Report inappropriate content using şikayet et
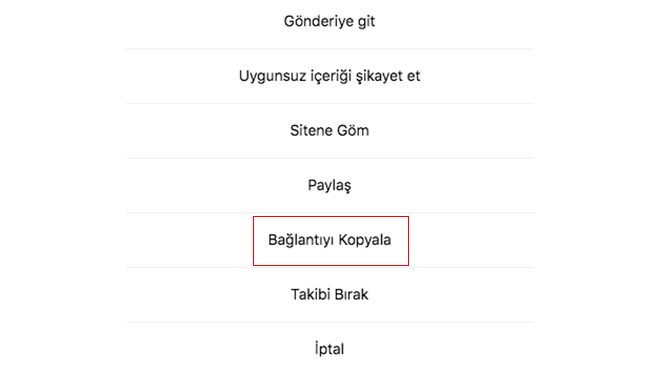 tap(330, 76)
